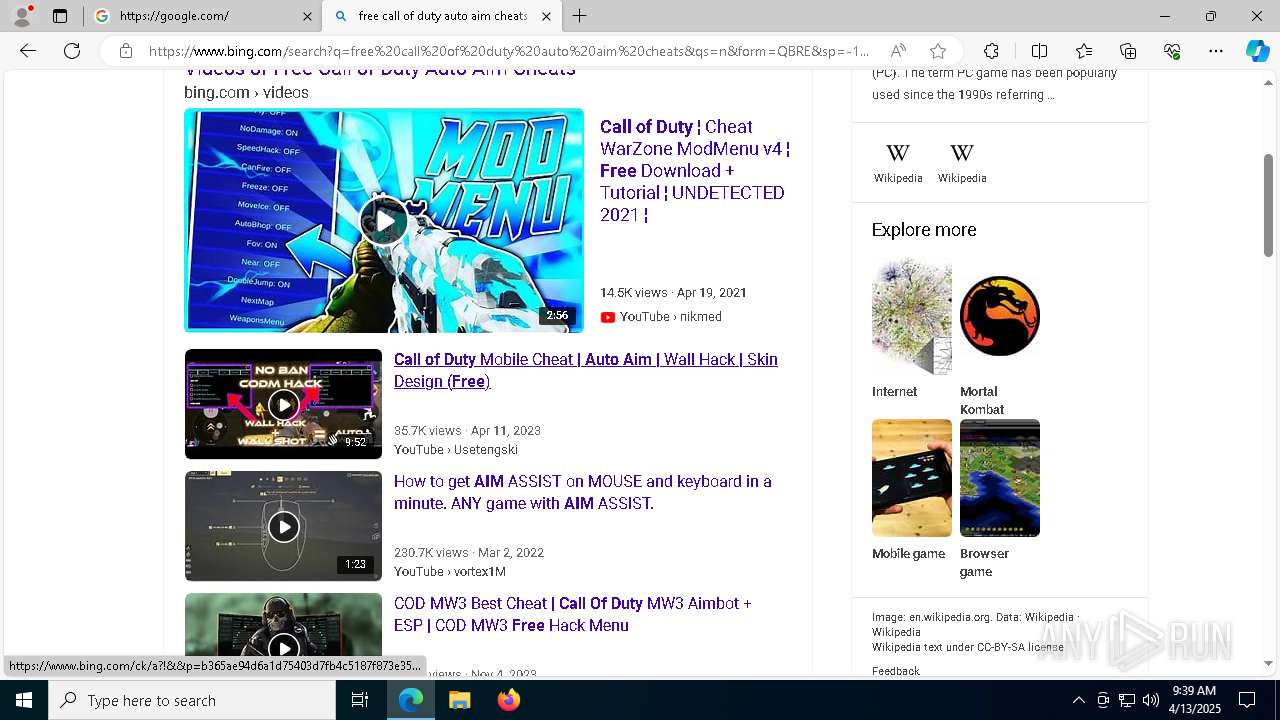Show hidden tray icons
Viewport: 1280px width, 720px height.
coord(1078,700)
